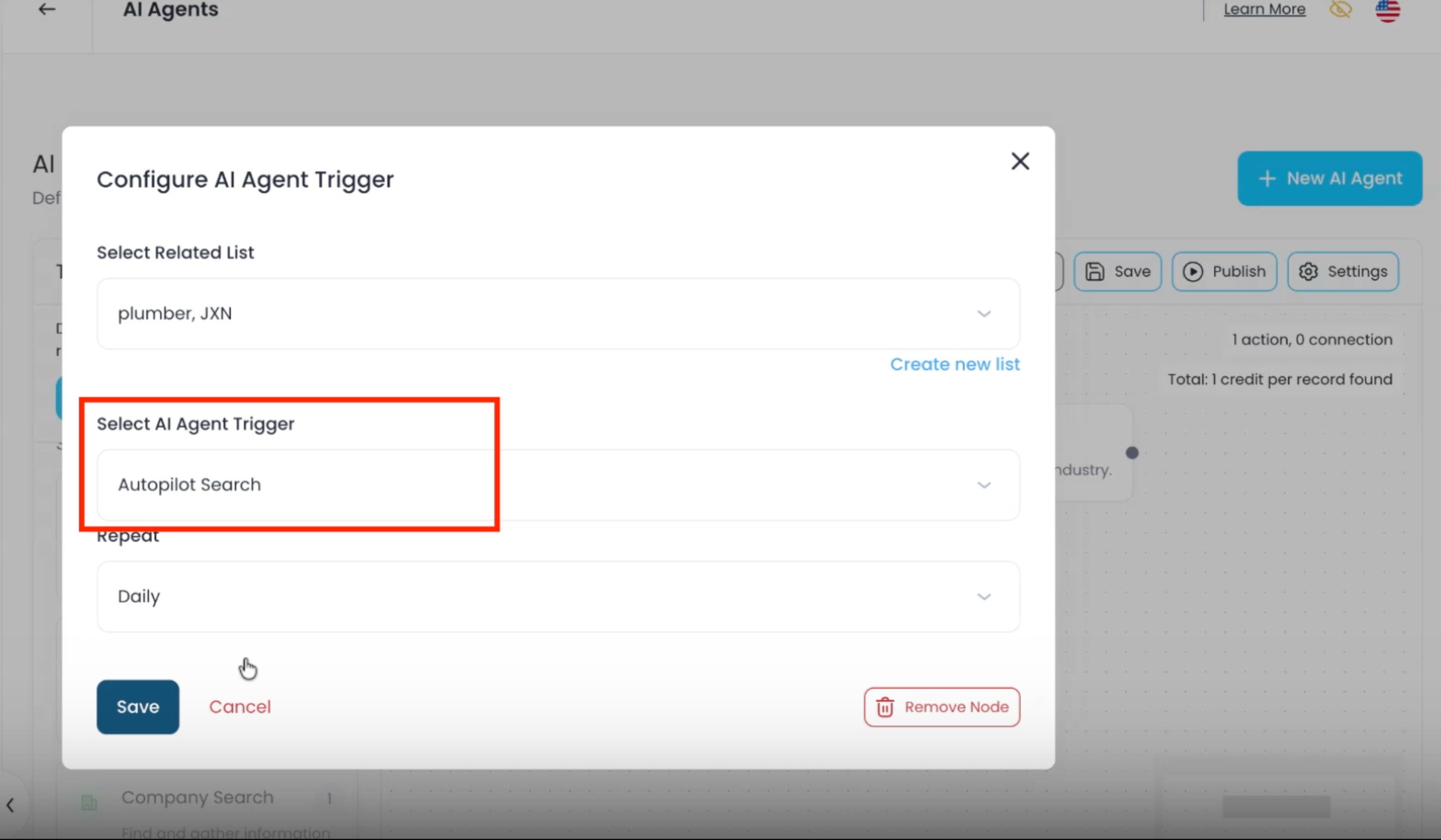Viewport: 1441px width, 840px height.
Task: Open Settings via gear icon
Action: 1308,271
